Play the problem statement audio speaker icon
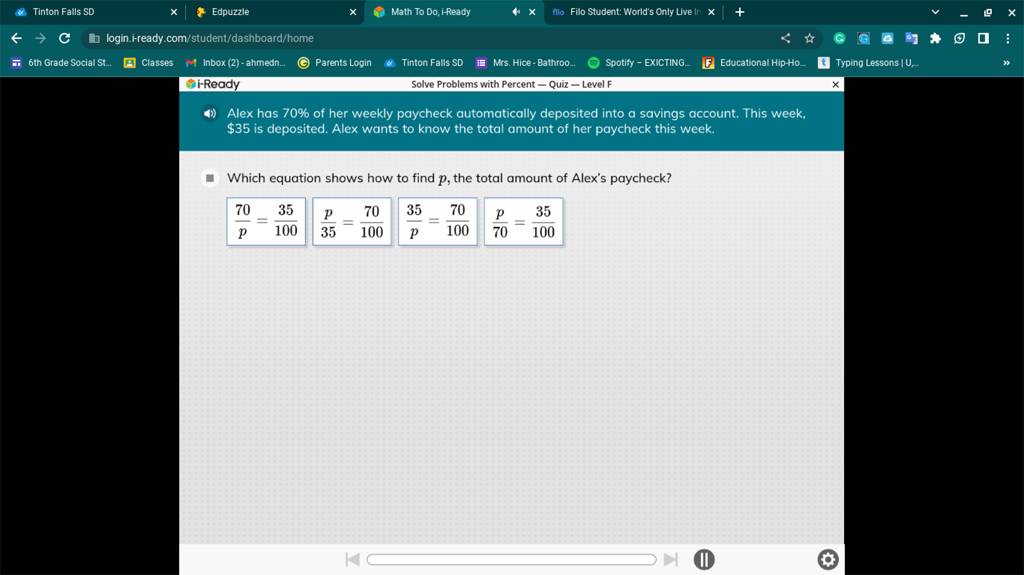 pos(209,114)
